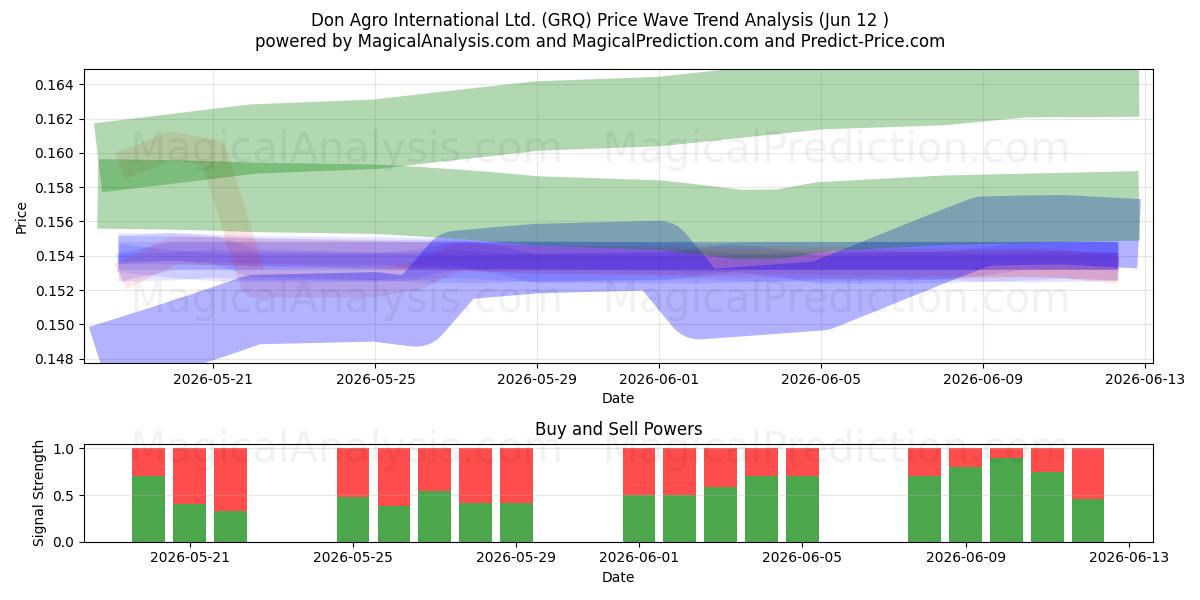Click 2026-06-09 on the price chart axis
The height and width of the screenshot is (600, 1200).
click(984, 379)
